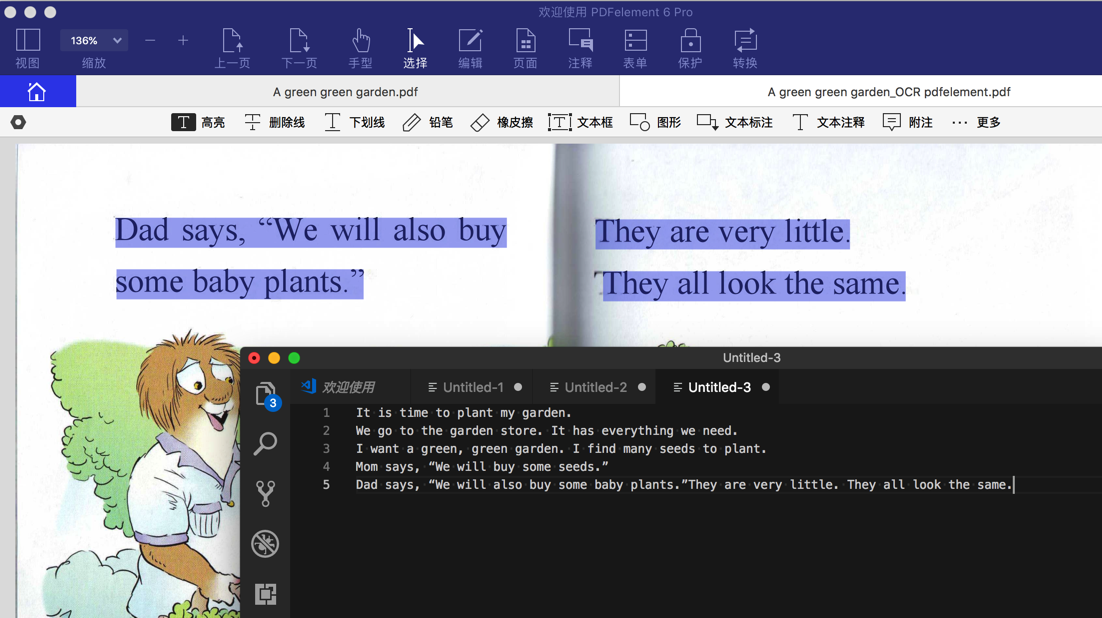
Task: Switch to A green green garden.pdf tab
Action: point(345,92)
